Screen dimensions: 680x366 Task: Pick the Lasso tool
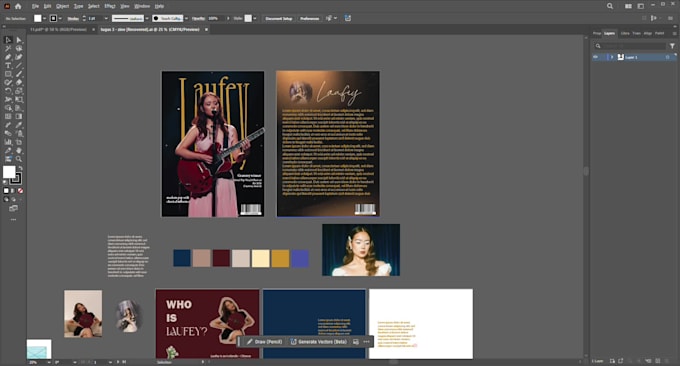coord(19,49)
